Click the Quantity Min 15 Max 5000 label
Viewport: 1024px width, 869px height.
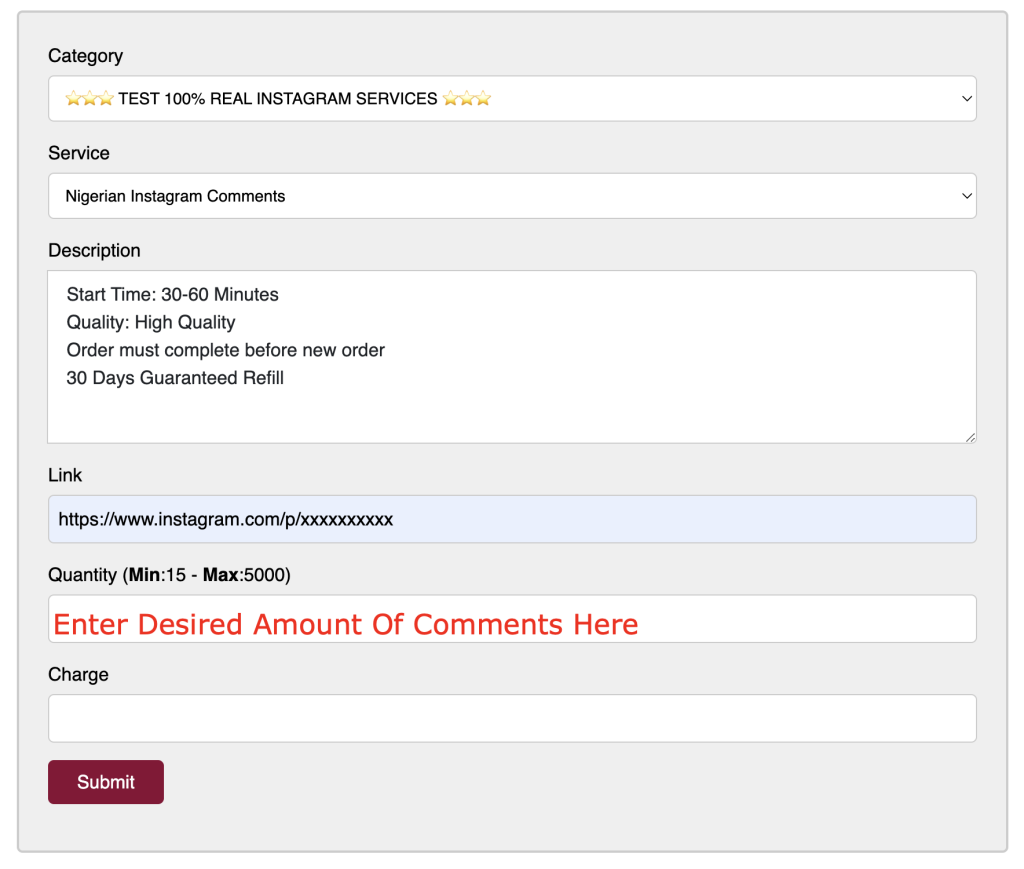169,575
